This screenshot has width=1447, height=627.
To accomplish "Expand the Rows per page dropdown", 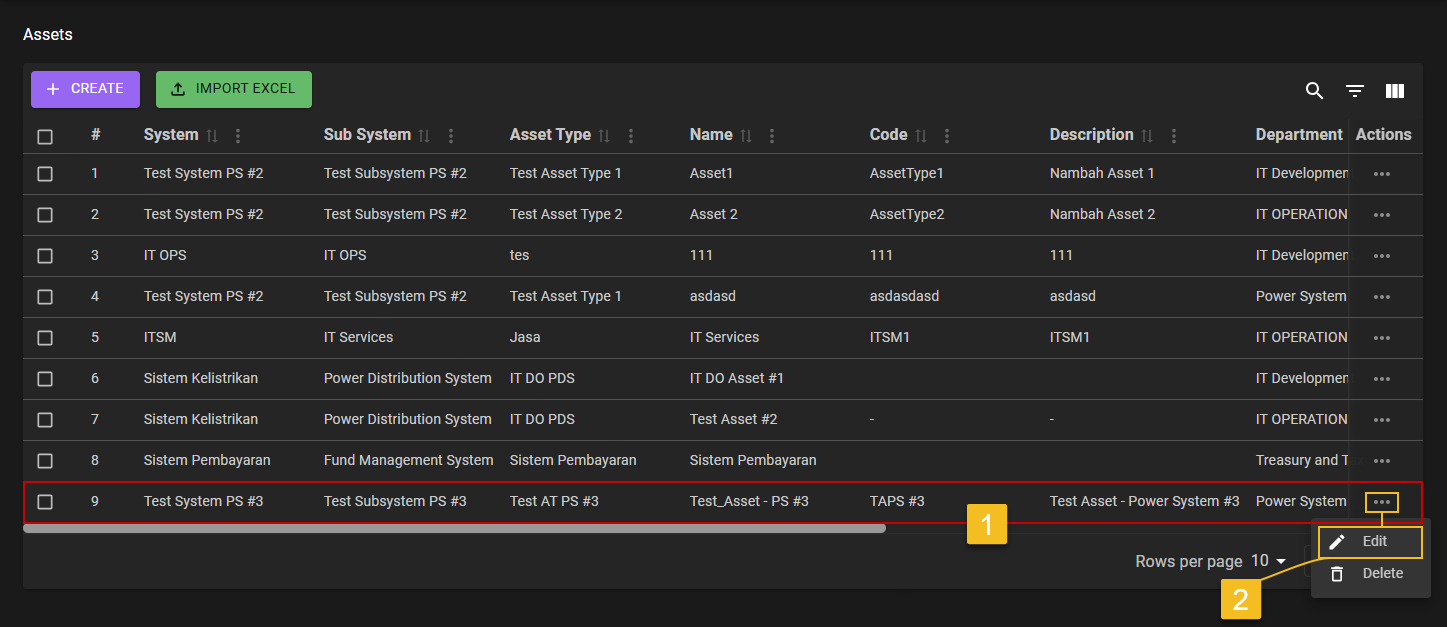I will pyautogui.click(x=1269, y=562).
